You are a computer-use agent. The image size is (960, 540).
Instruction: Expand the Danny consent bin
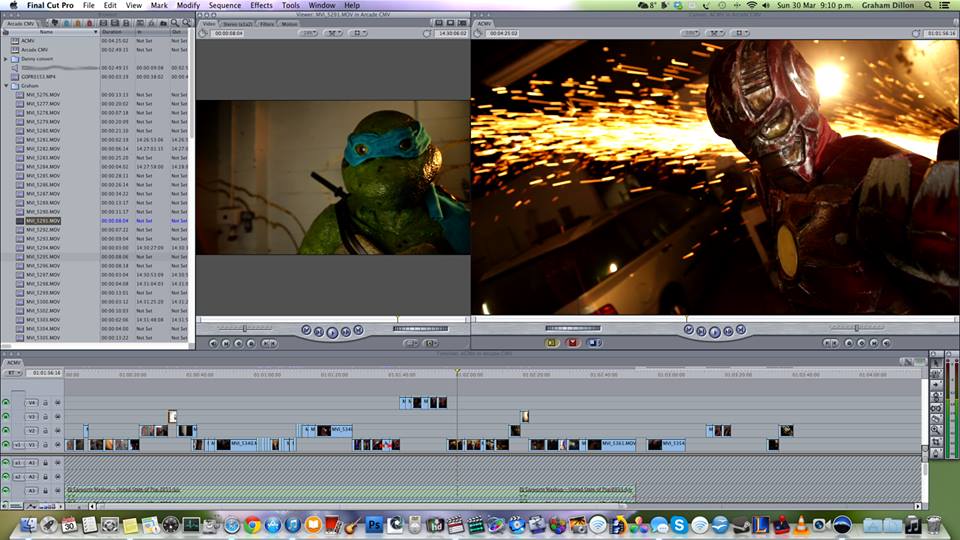pyautogui.click(x=6, y=59)
